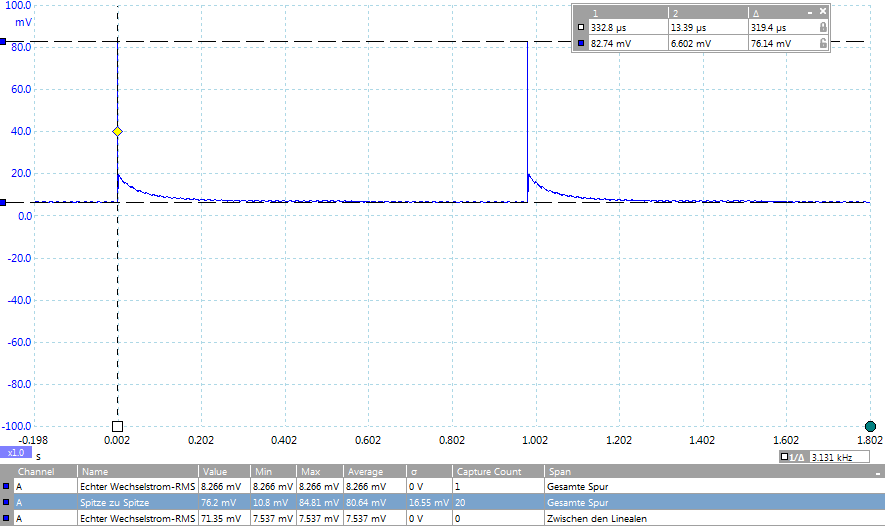Click the 319.4 µs delta value
The width and height of the screenshot is (885, 528).
[768, 27]
